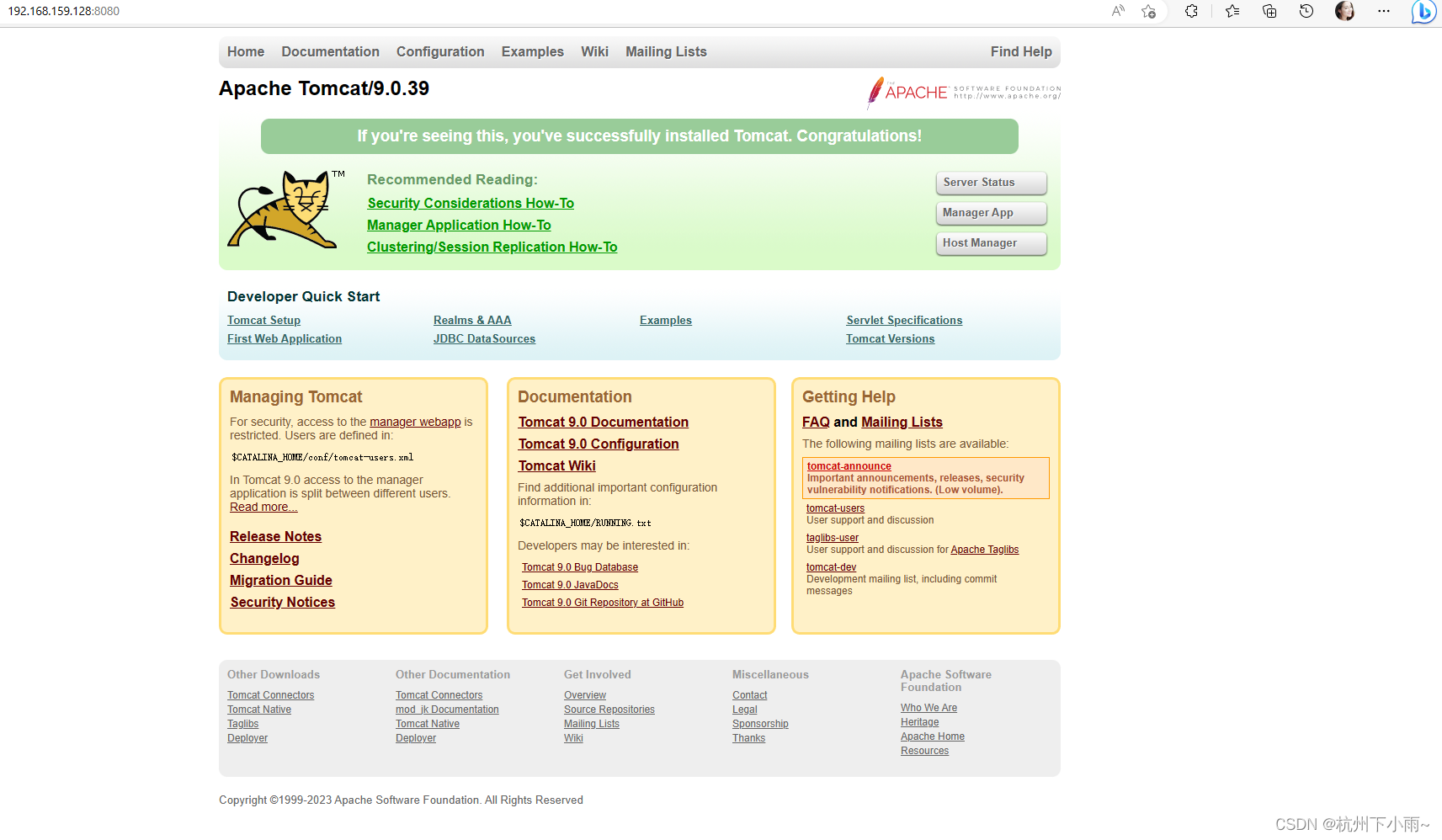Image resolution: width=1442 pixels, height=840 pixels.
Task: Open the JDBC DataSources link
Action: click(484, 338)
